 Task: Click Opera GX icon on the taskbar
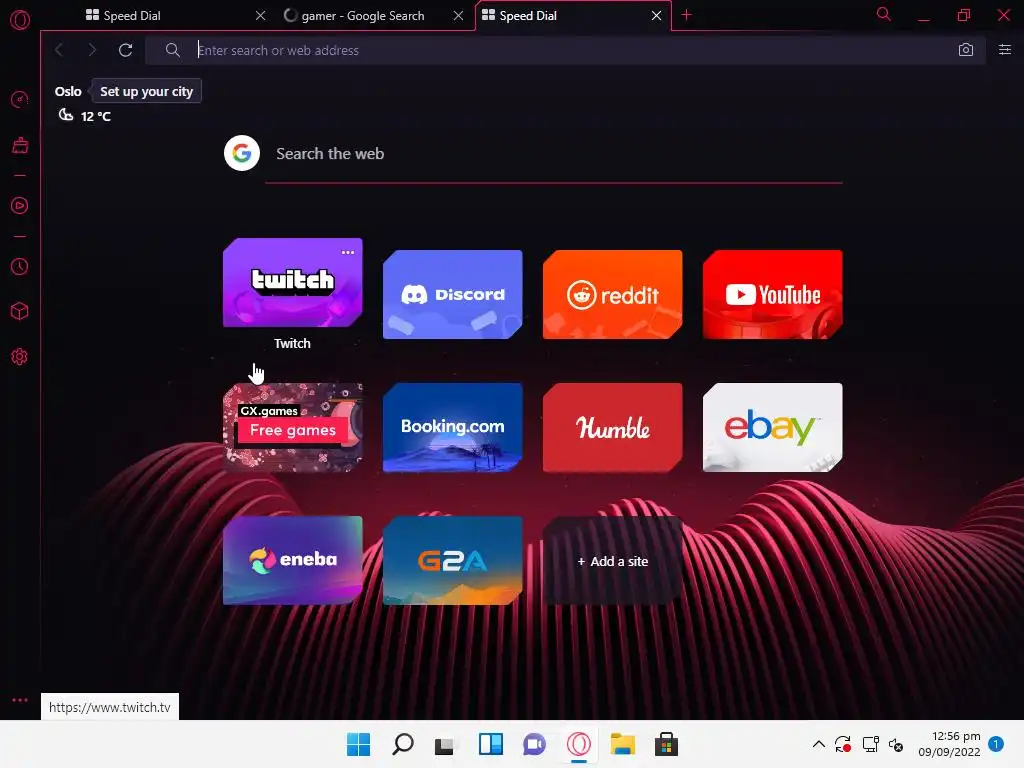(x=579, y=744)
